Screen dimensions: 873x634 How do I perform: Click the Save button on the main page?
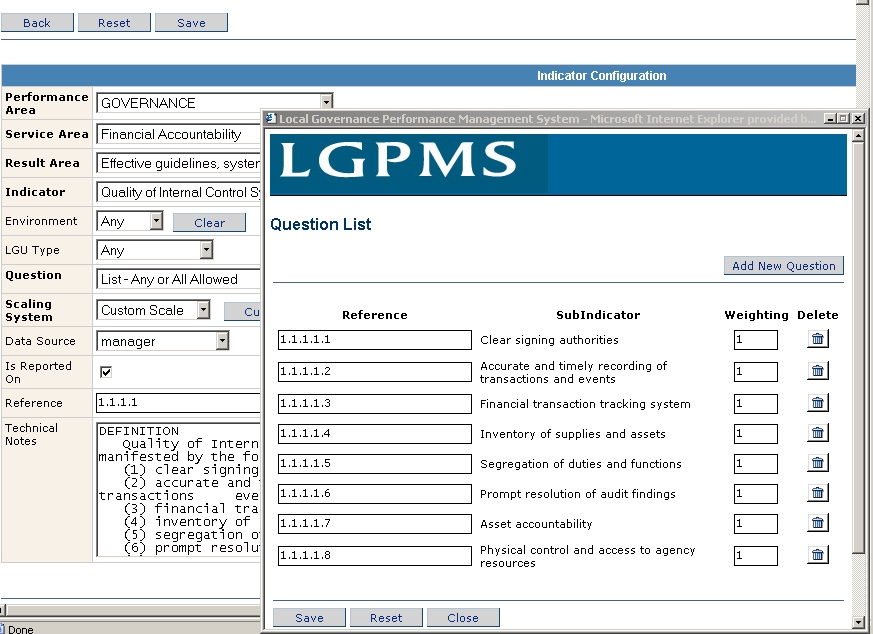(191, 23)
